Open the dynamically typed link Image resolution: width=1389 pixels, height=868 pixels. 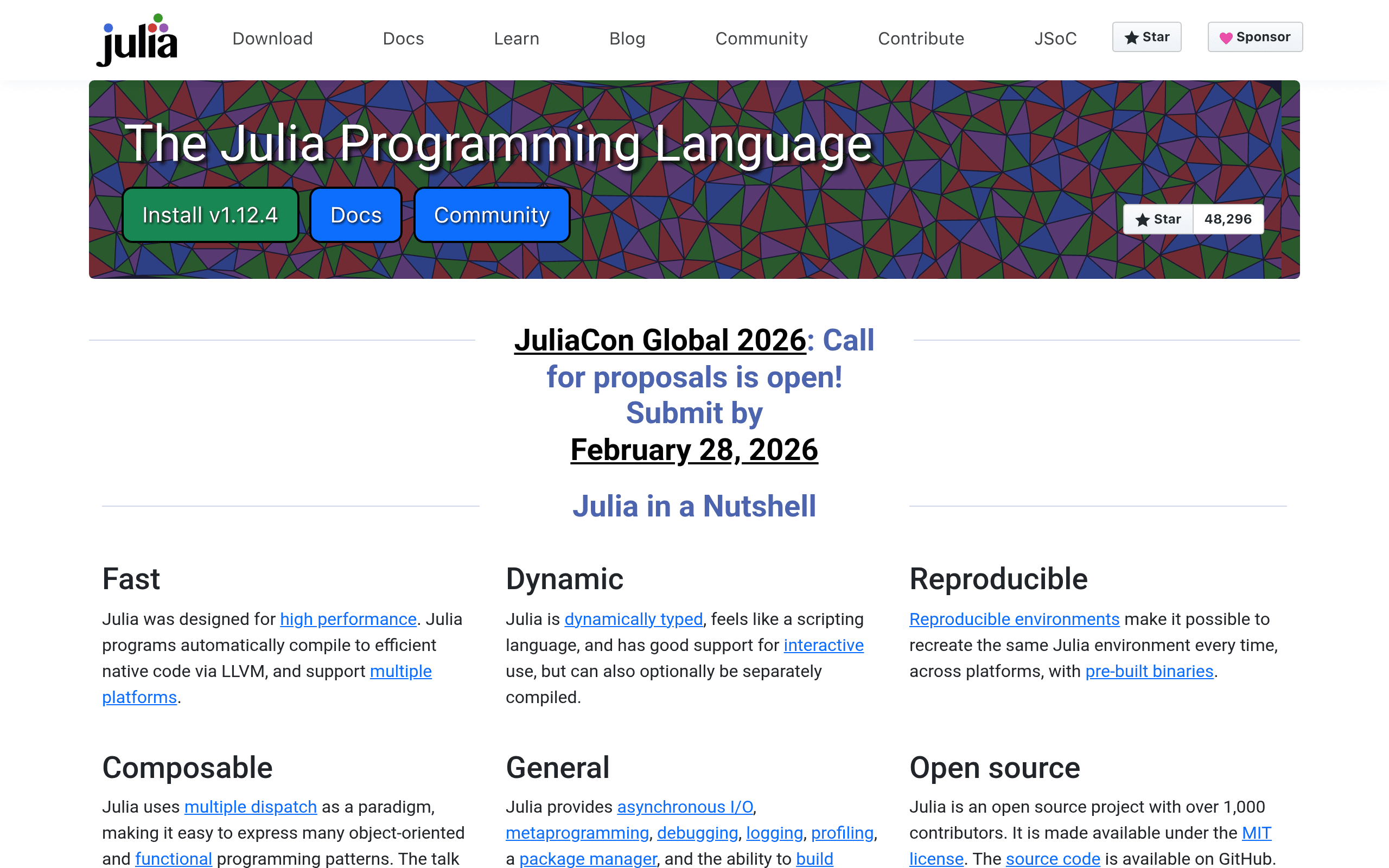point(634,619)
